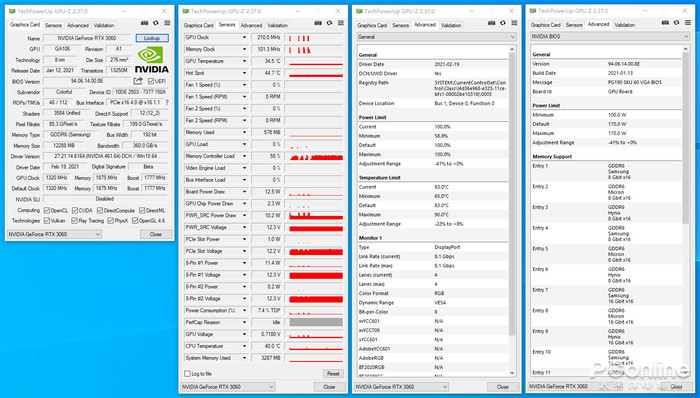Click scrollbar in NVIDIA BIOS list
700x398 pixels.
point(686,137)
